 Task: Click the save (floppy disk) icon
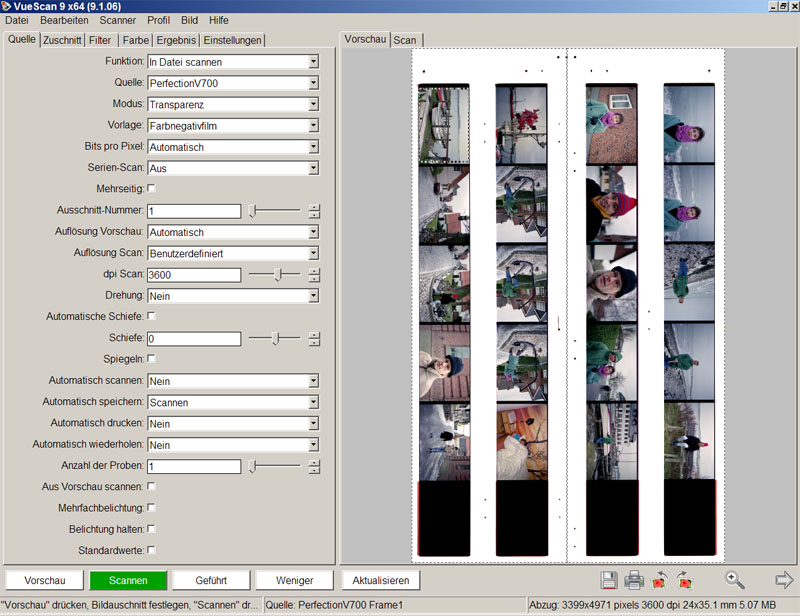tap(609, 580)
